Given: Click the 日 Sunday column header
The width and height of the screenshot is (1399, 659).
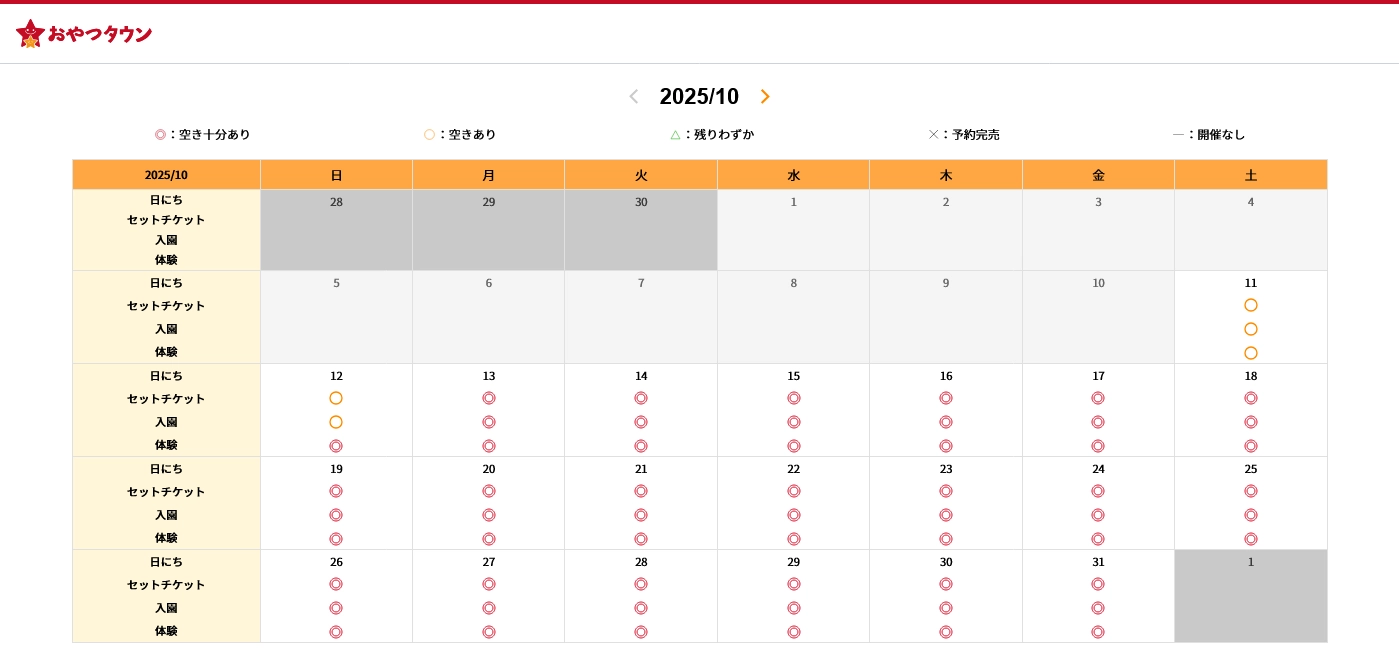Looking at the screenshot, I should (336, 175).
